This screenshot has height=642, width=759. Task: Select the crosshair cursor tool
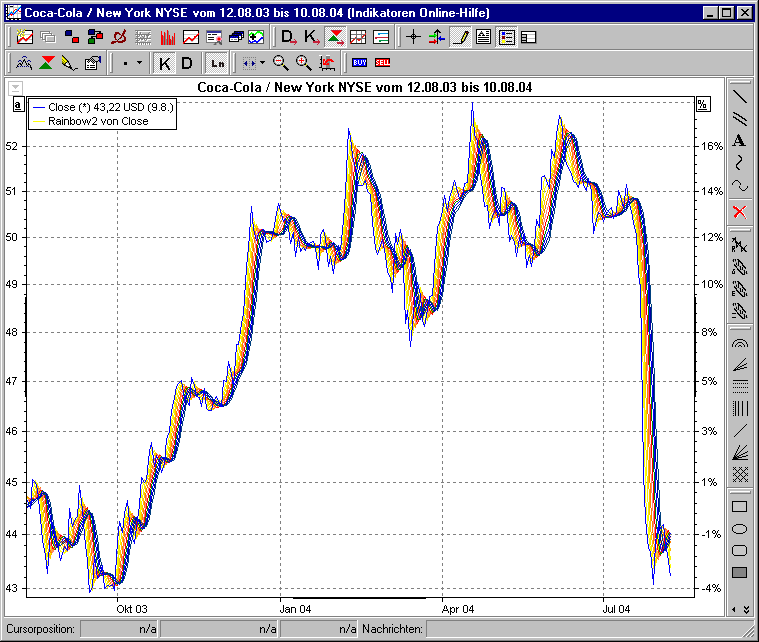click(x=413, y=37)
